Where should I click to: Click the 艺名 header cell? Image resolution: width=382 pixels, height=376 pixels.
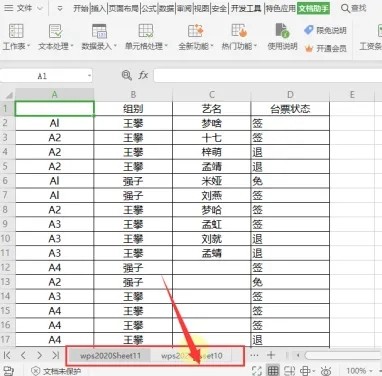(x=211, y=109)
